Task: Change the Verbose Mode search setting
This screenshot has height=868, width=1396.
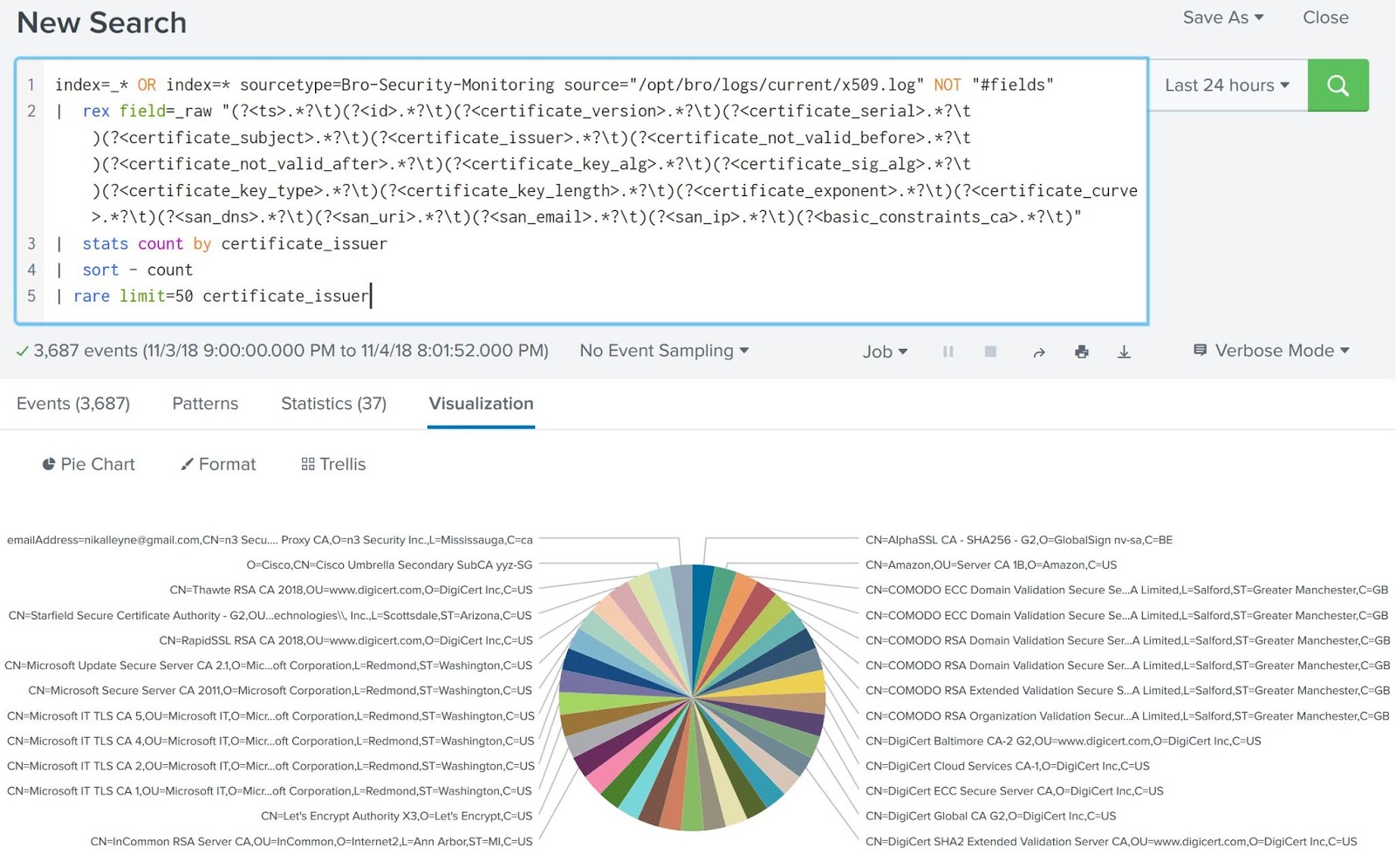Action: pos(1270,350)
